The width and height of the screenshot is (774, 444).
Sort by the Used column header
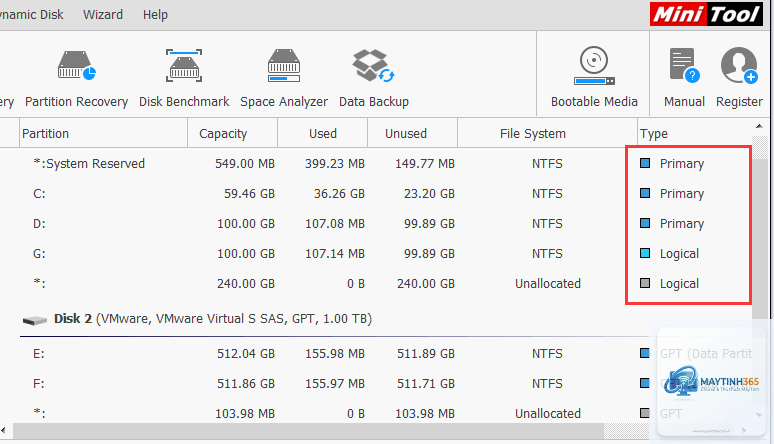(x=323, y=133)
